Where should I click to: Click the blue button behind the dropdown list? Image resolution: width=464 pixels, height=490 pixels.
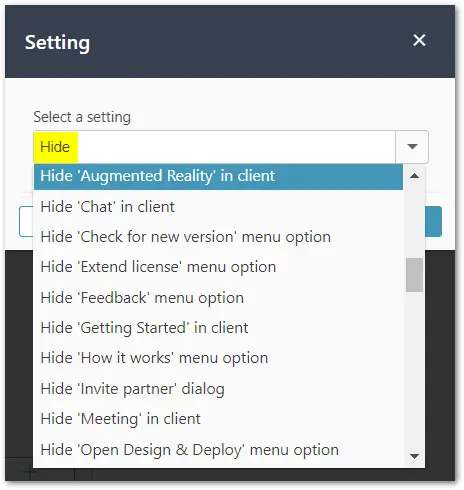click(433, 222)
